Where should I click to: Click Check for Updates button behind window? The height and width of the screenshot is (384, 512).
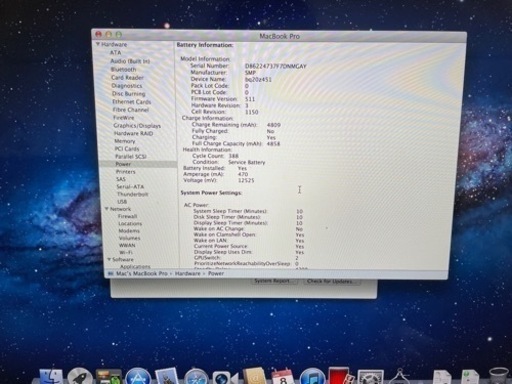332,281
